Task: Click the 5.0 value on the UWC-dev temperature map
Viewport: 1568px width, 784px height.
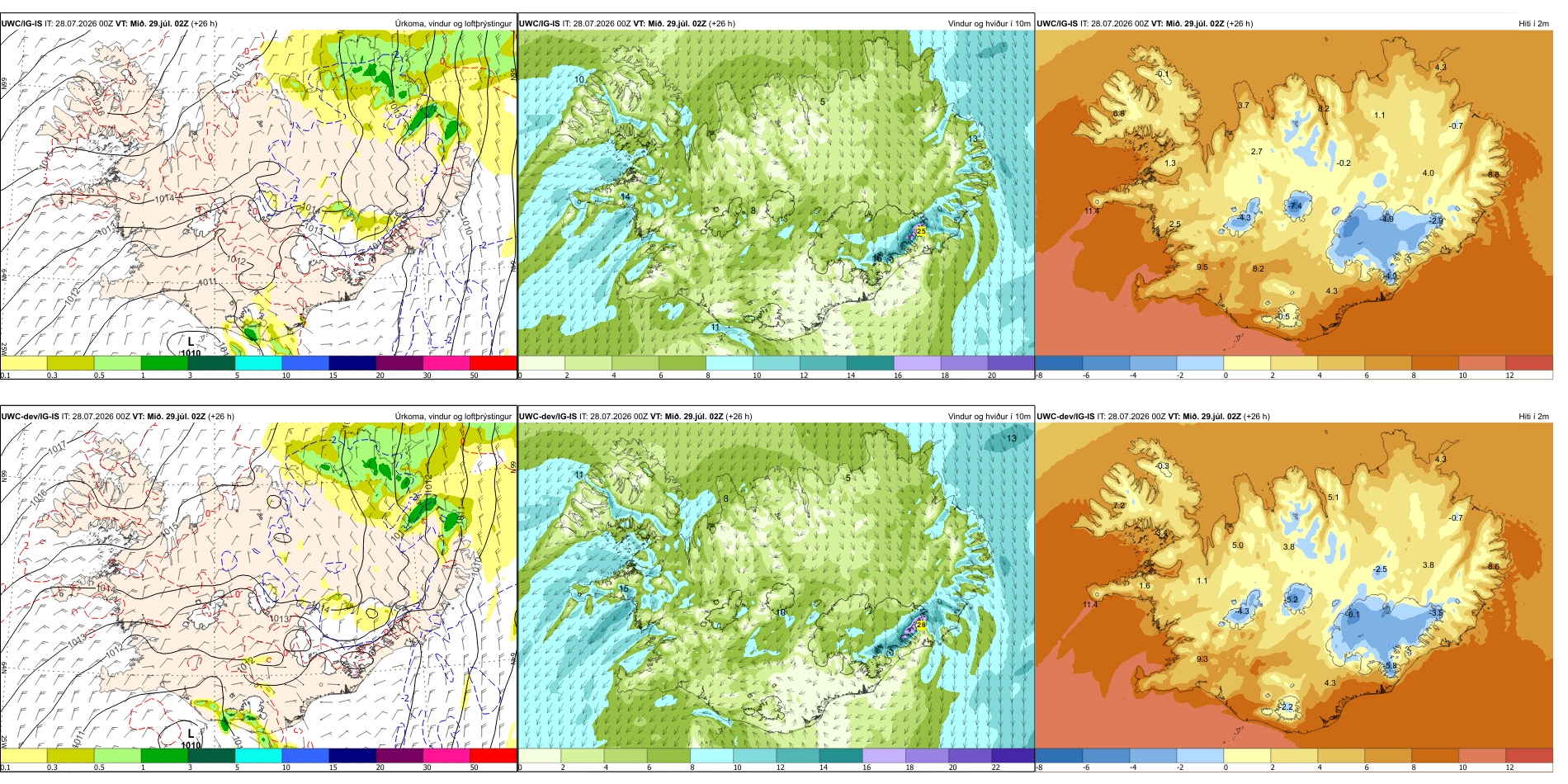Action: click(x=1238, y=545)
